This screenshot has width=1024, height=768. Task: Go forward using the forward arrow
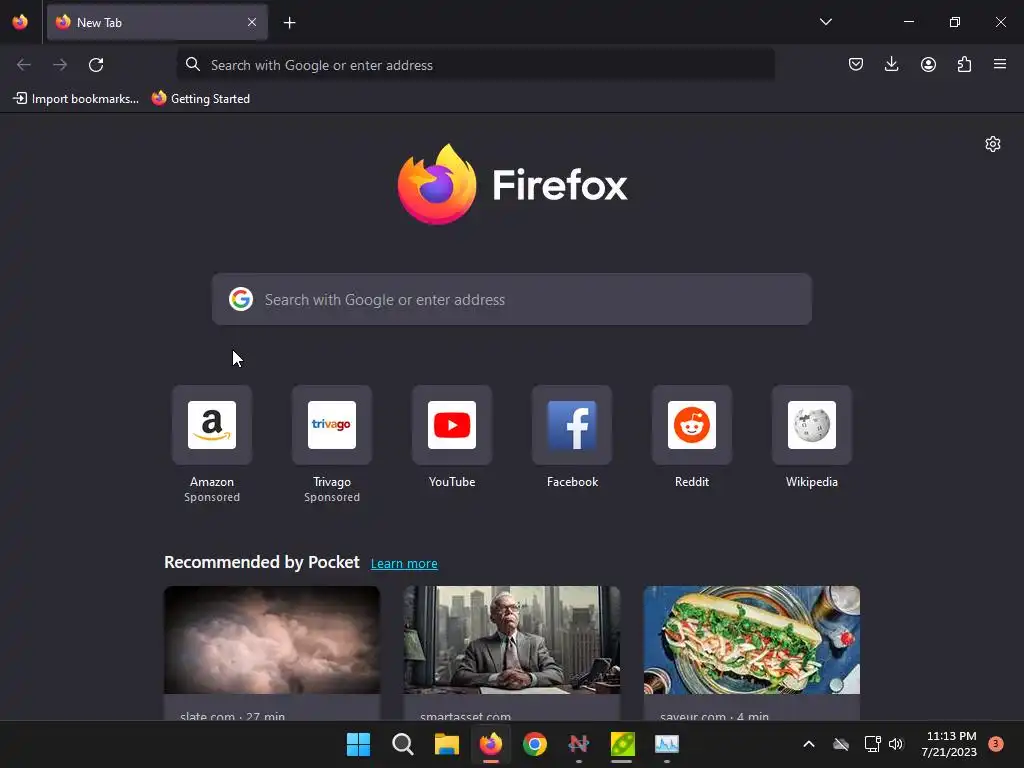[60, 65]
